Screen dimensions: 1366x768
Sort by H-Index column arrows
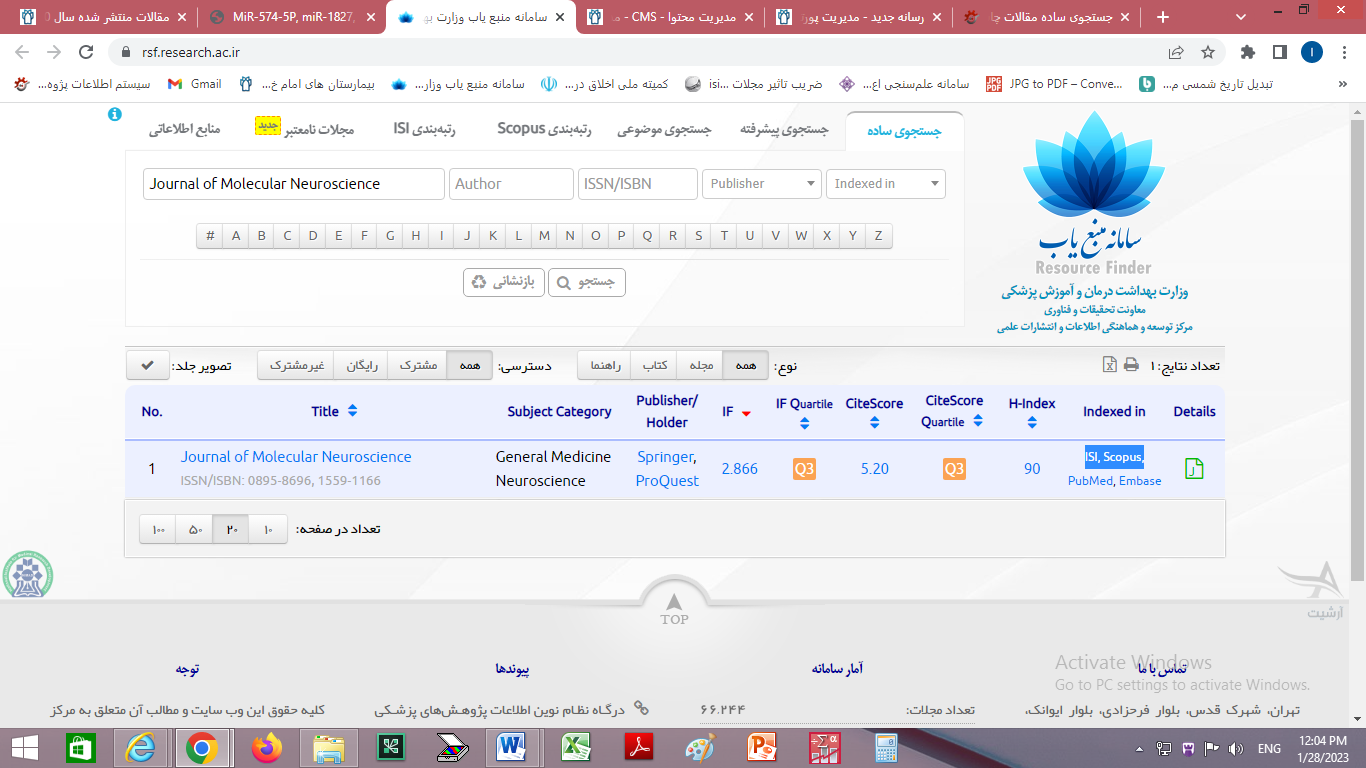1032,423
